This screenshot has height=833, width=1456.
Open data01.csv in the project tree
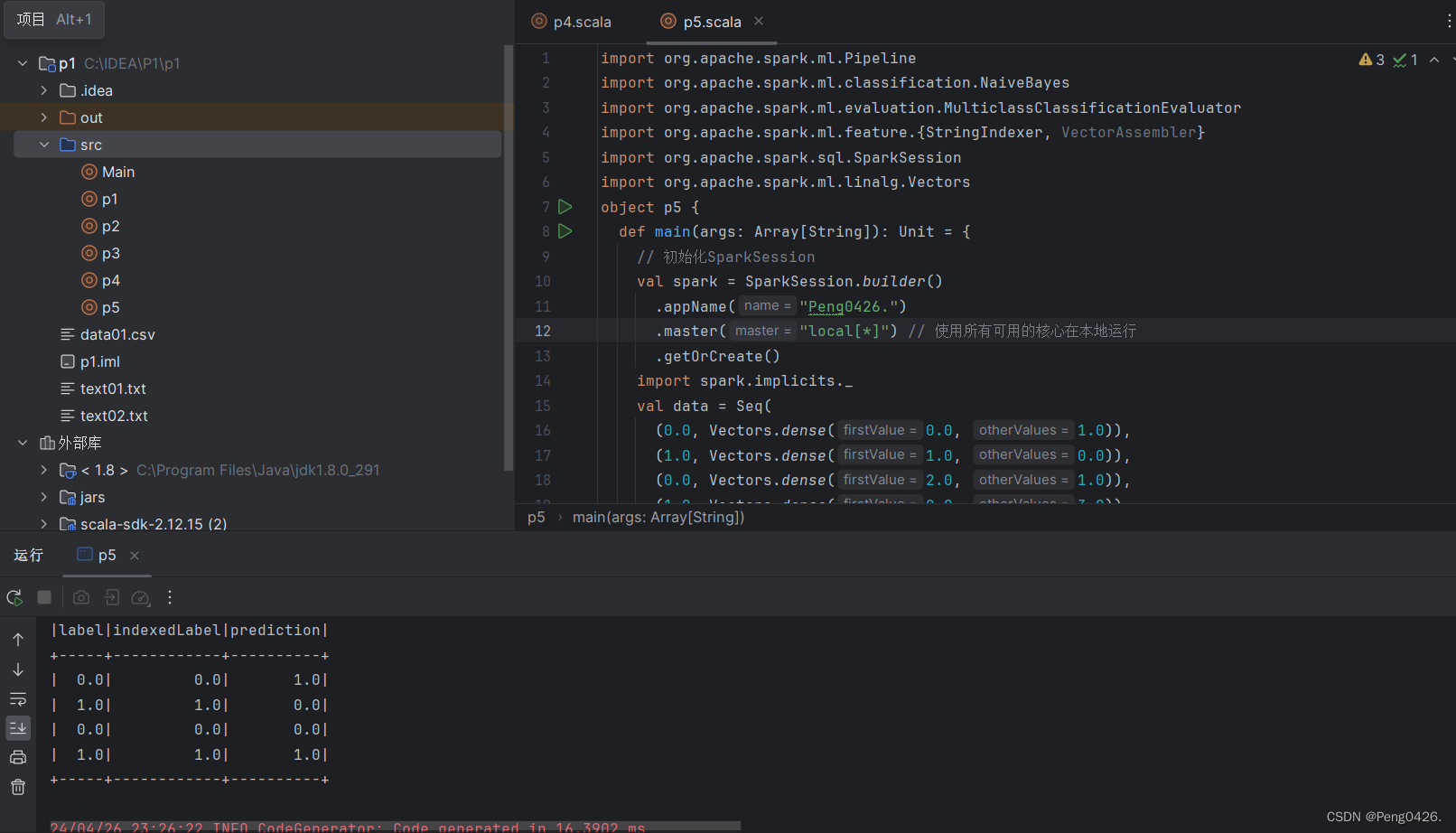[x=117, y=334]
